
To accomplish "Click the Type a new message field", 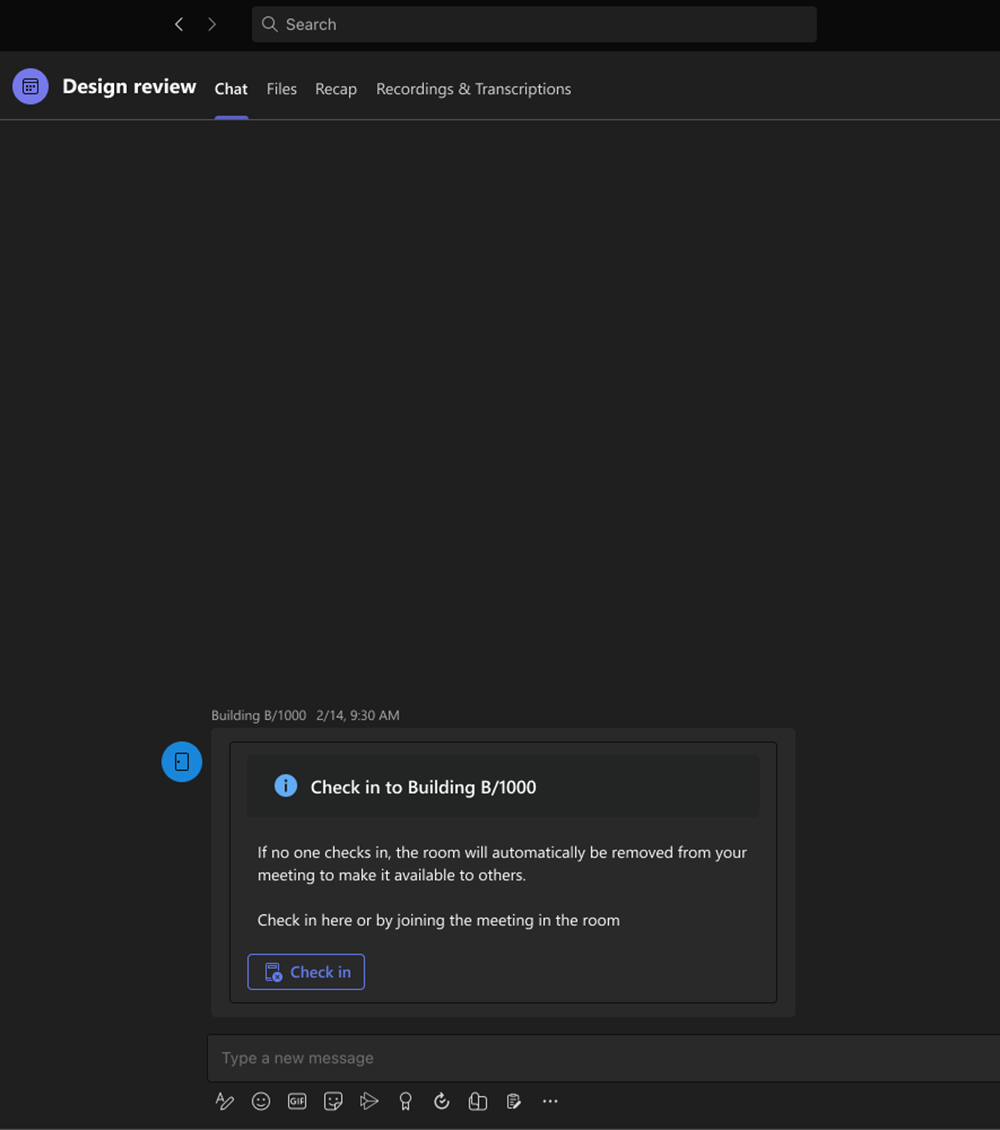I will point(604,1058).
